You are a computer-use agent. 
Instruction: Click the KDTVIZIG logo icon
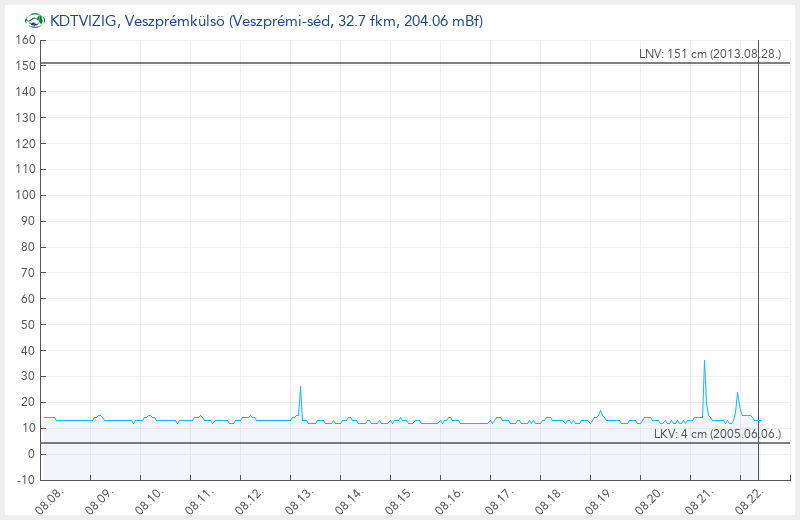(34, 21)
